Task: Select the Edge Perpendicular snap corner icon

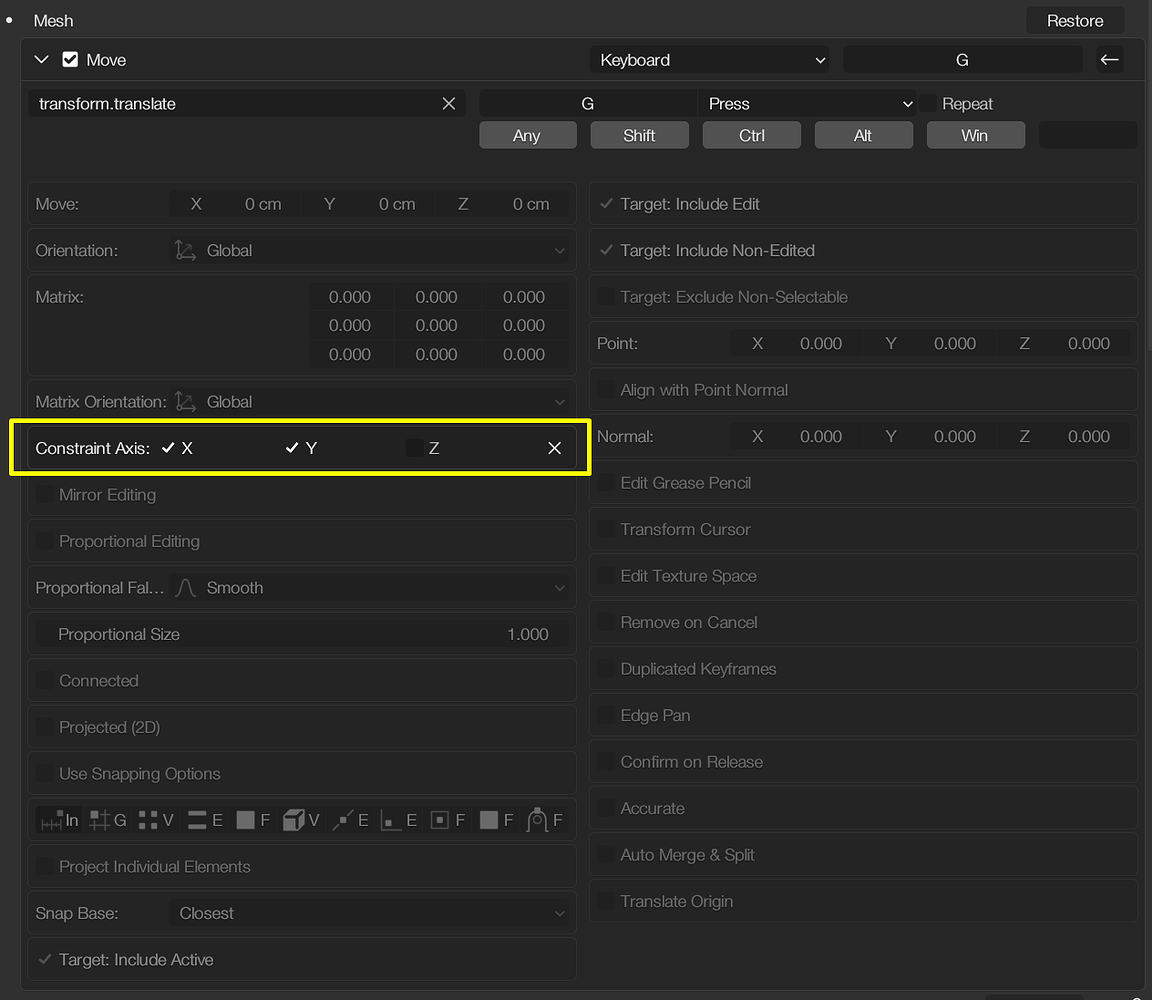Action: click(391, 820)
